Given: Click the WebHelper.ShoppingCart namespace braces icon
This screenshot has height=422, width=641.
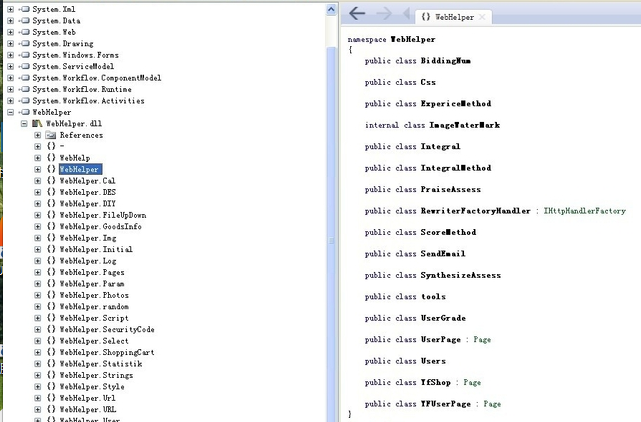Looking at the screenshot, I should click(50, 352).
